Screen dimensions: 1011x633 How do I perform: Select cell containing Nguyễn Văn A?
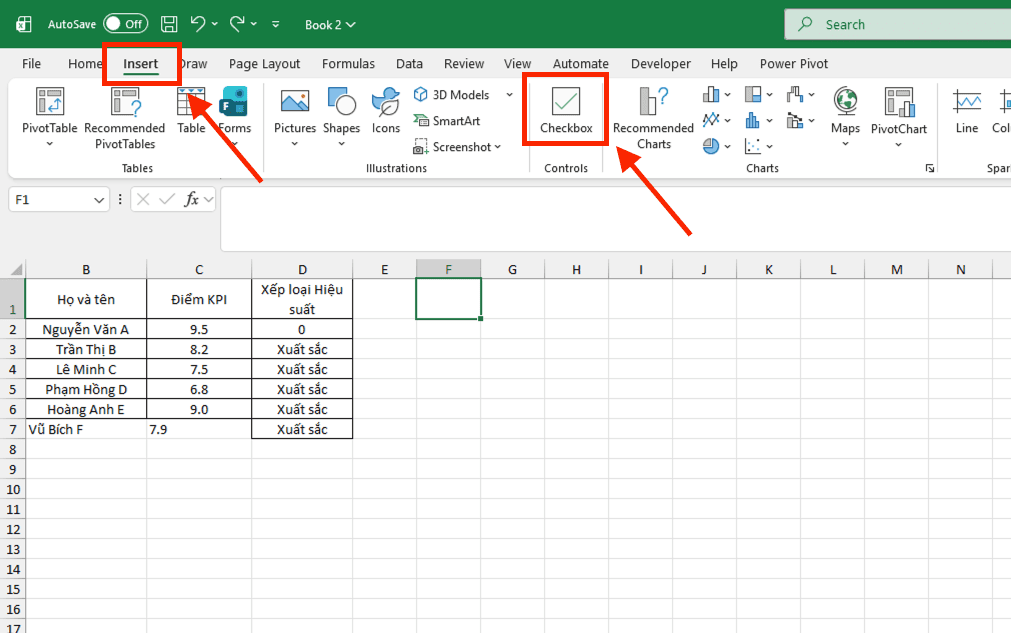point(86,329)
